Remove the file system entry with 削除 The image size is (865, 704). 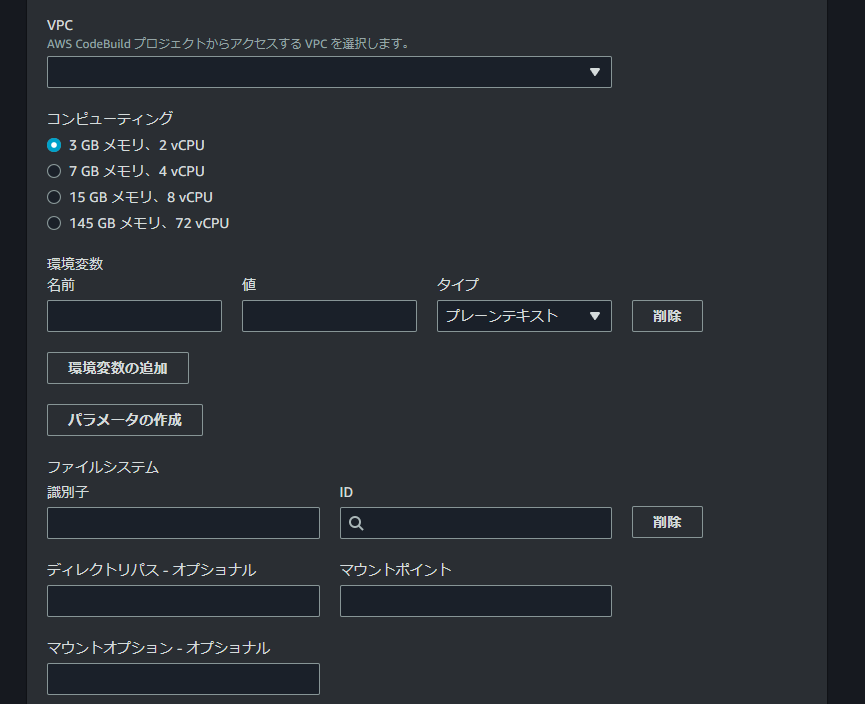pyautogui.click(x=667, y=522)
